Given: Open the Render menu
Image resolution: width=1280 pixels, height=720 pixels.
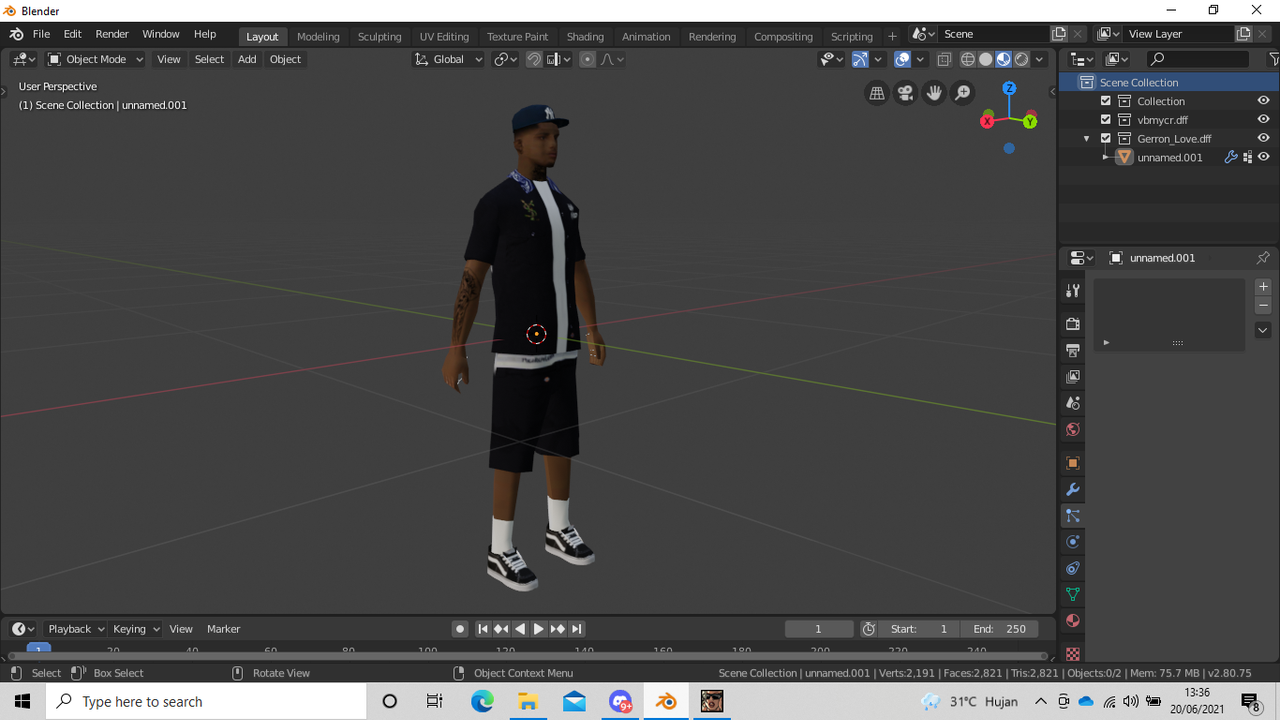Looking at the screenshot, I should (112, 34).
